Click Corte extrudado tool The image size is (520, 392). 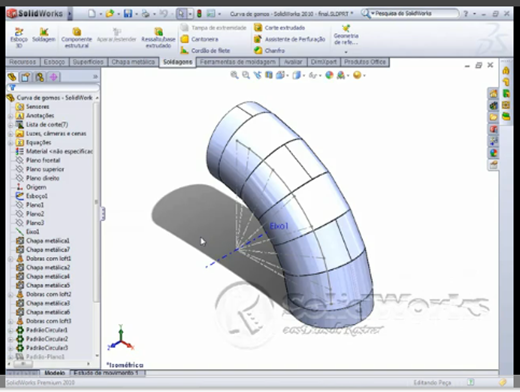click(279, 28)
